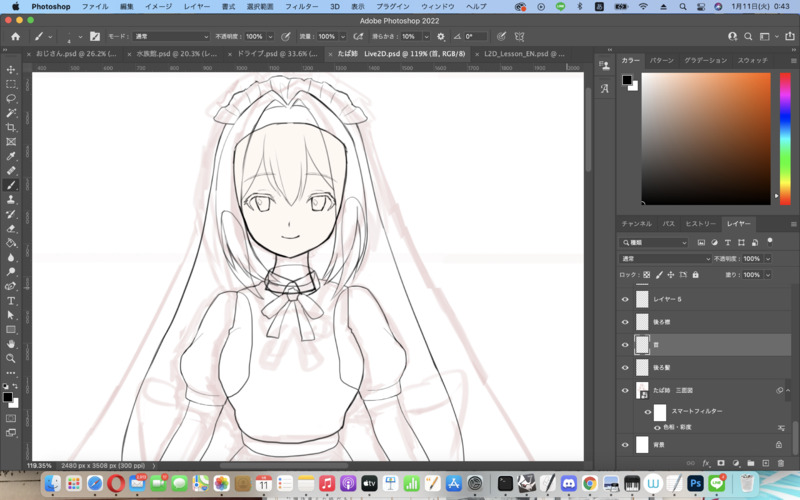Open the layer 不透明度 dropdown arrow

[x=766, y=258]
